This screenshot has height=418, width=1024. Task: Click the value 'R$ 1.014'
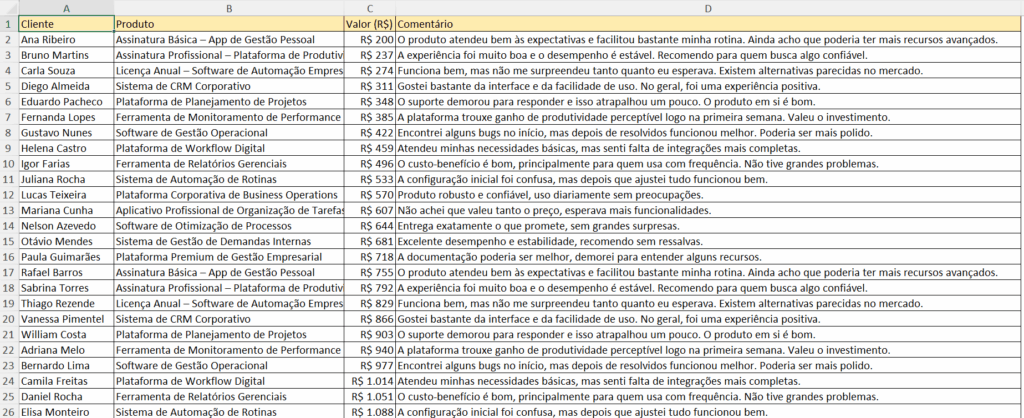370,381
